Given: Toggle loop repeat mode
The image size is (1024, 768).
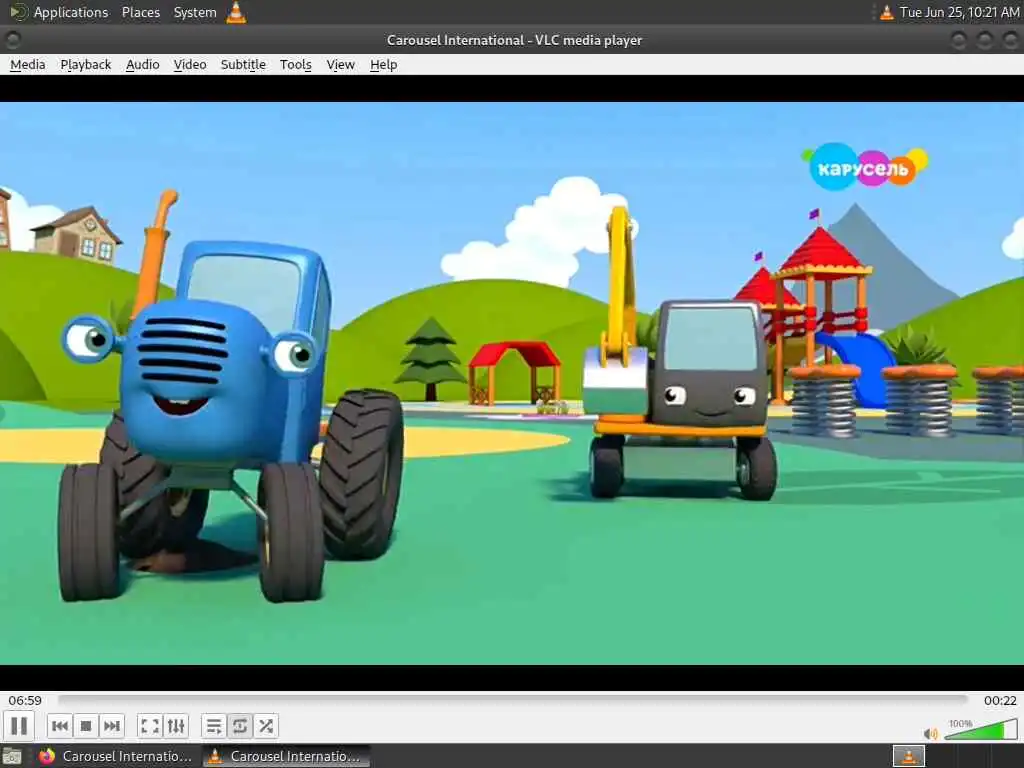Looking at the screenshot, I should pyautogui.click(x=240, y=726).
